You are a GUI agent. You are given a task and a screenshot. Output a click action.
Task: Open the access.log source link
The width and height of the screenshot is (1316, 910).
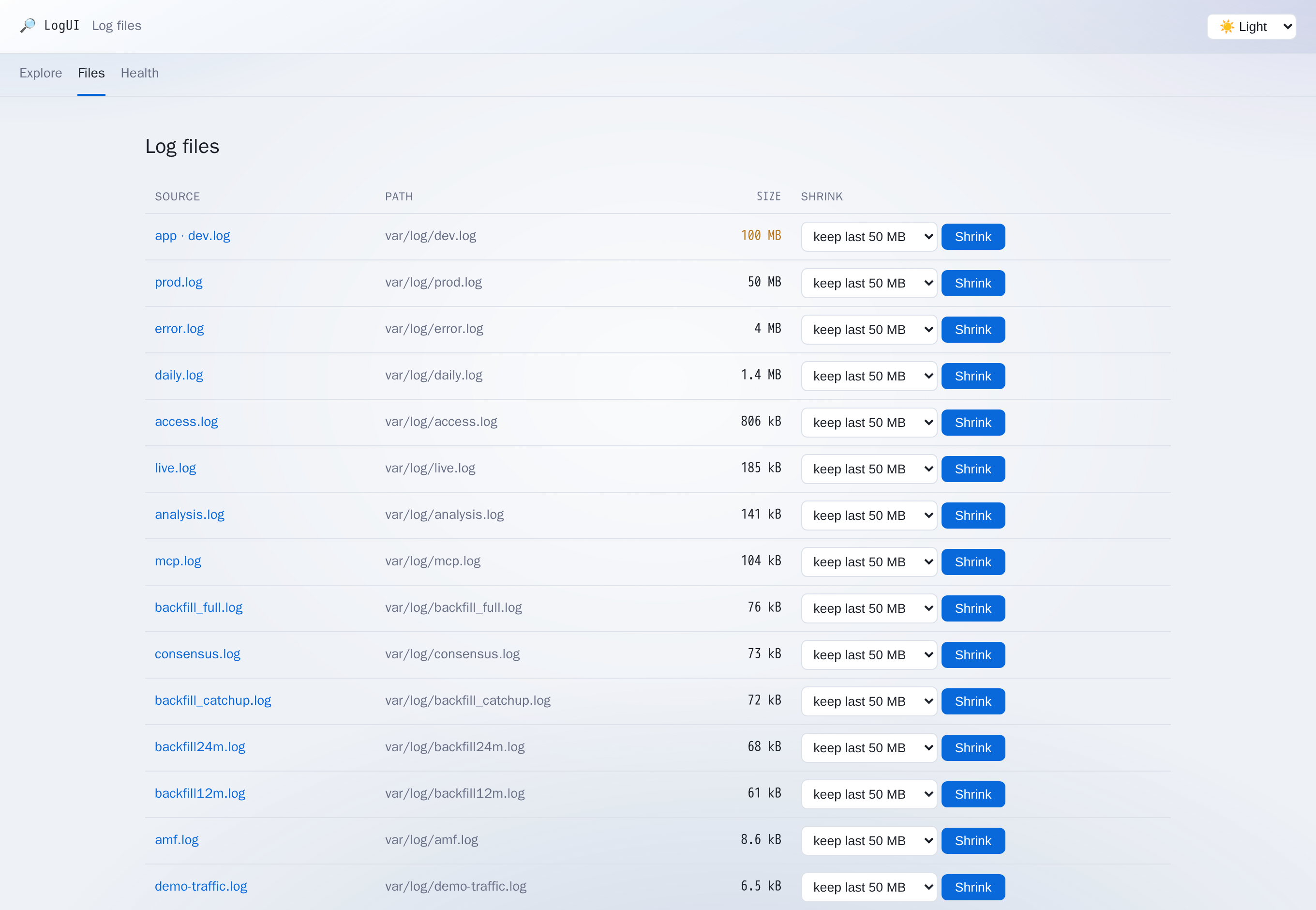(186, 422)
